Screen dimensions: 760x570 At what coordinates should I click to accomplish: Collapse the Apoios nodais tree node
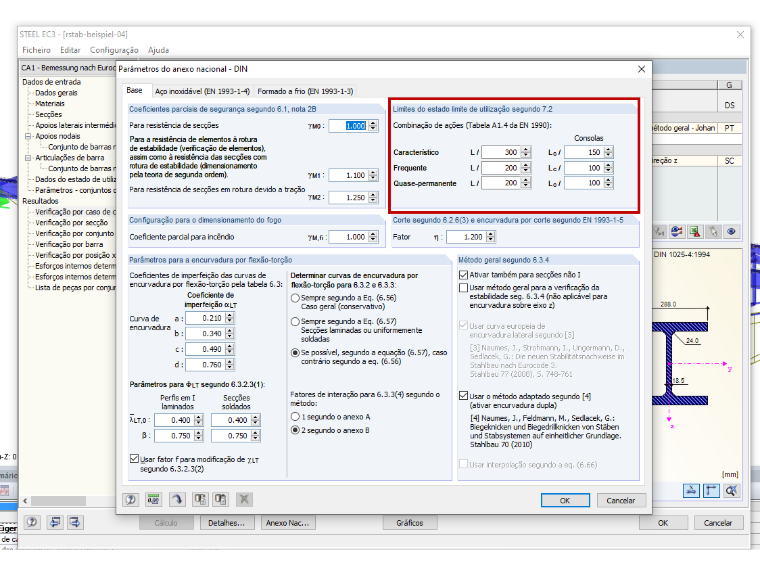(28, 136)
